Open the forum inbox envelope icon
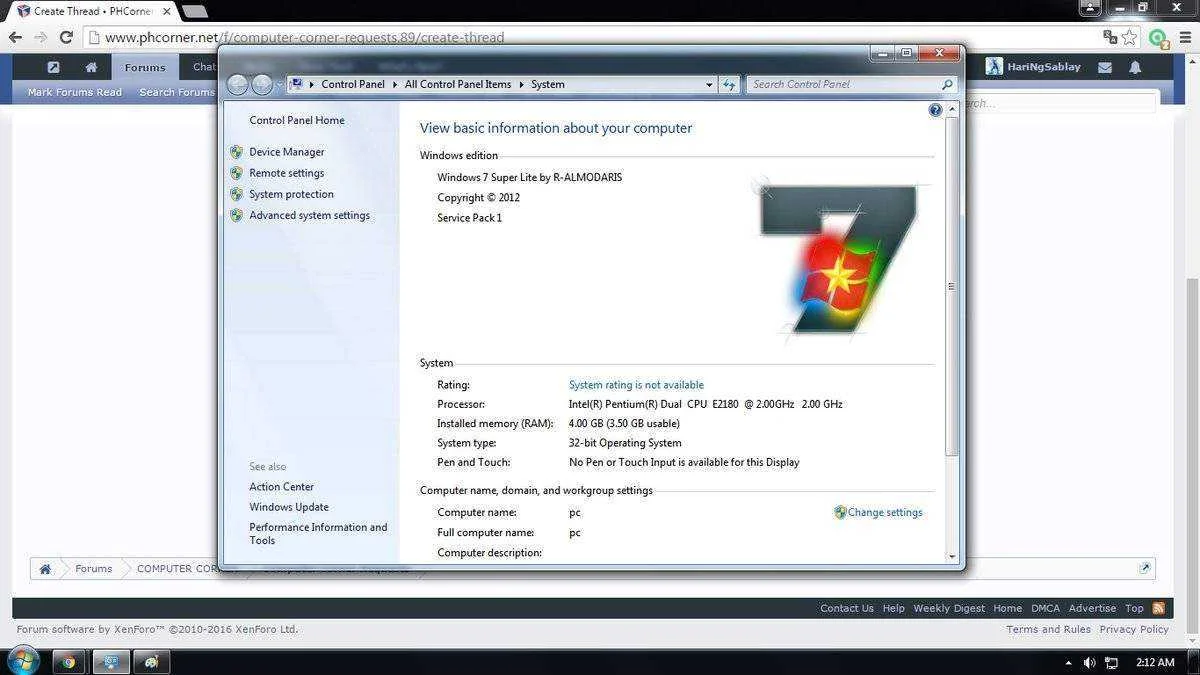This screenshot has width=1200, height=675. (1105, 67)
